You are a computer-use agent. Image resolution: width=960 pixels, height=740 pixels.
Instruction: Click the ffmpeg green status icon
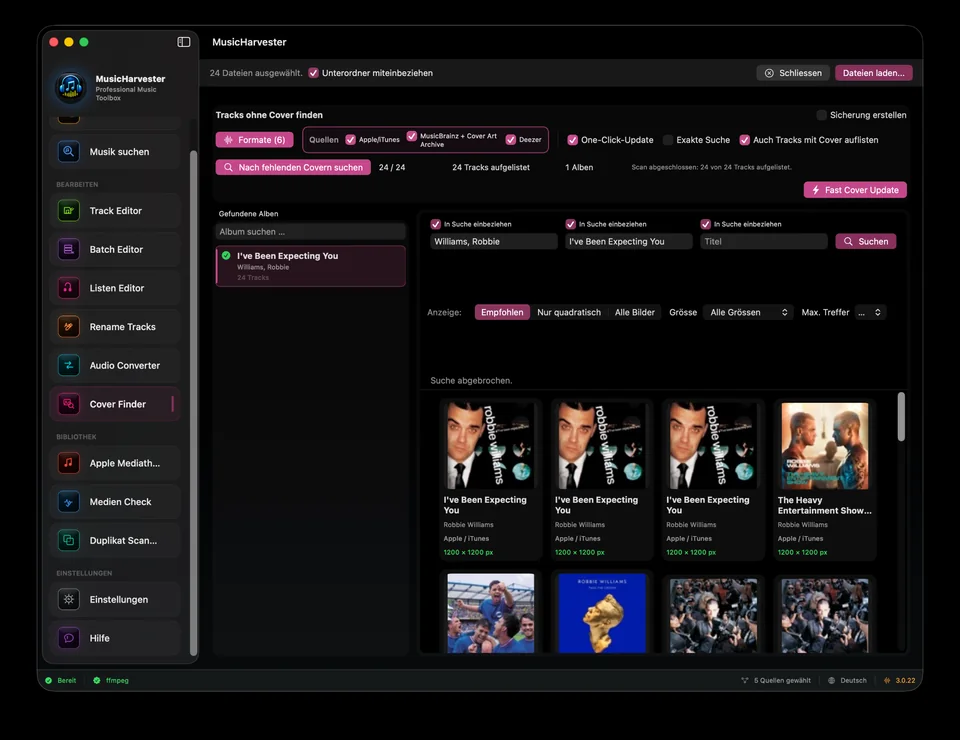coord(97,680)
